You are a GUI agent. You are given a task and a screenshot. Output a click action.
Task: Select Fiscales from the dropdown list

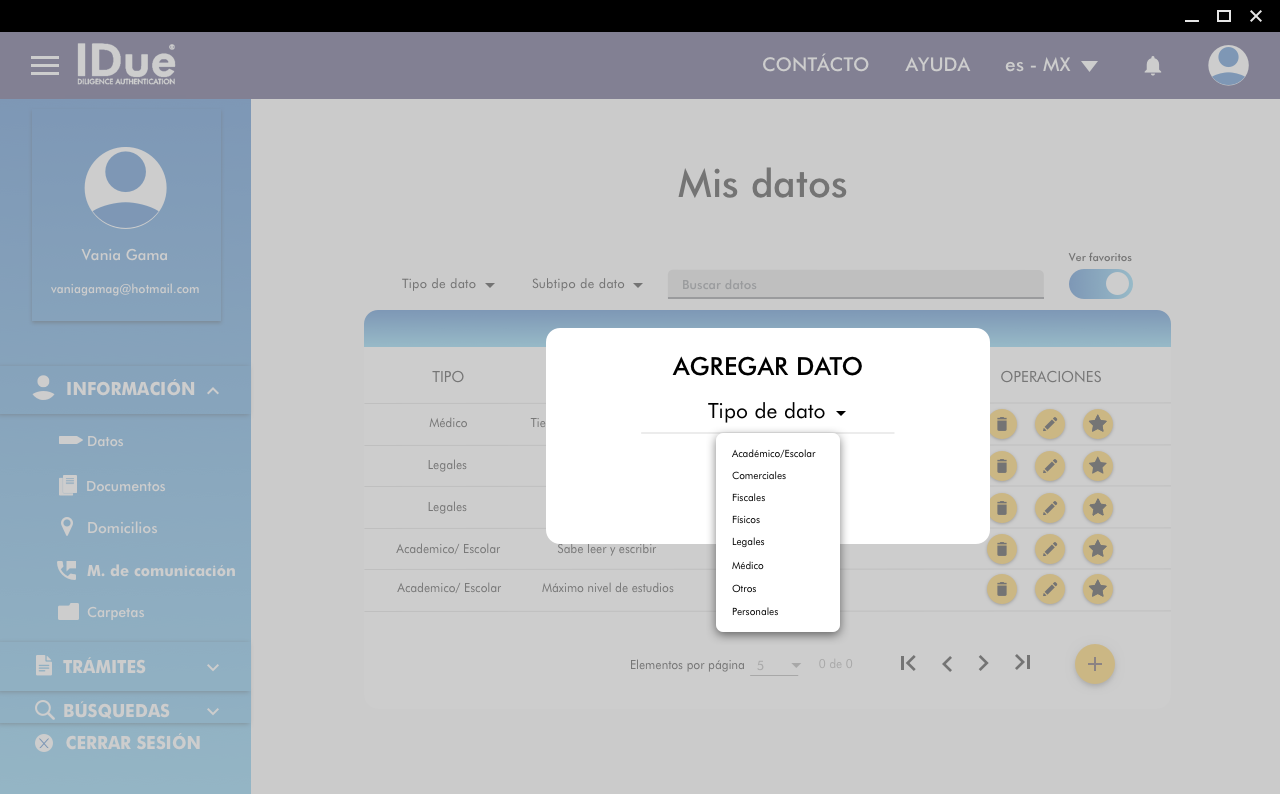[748, 498]
